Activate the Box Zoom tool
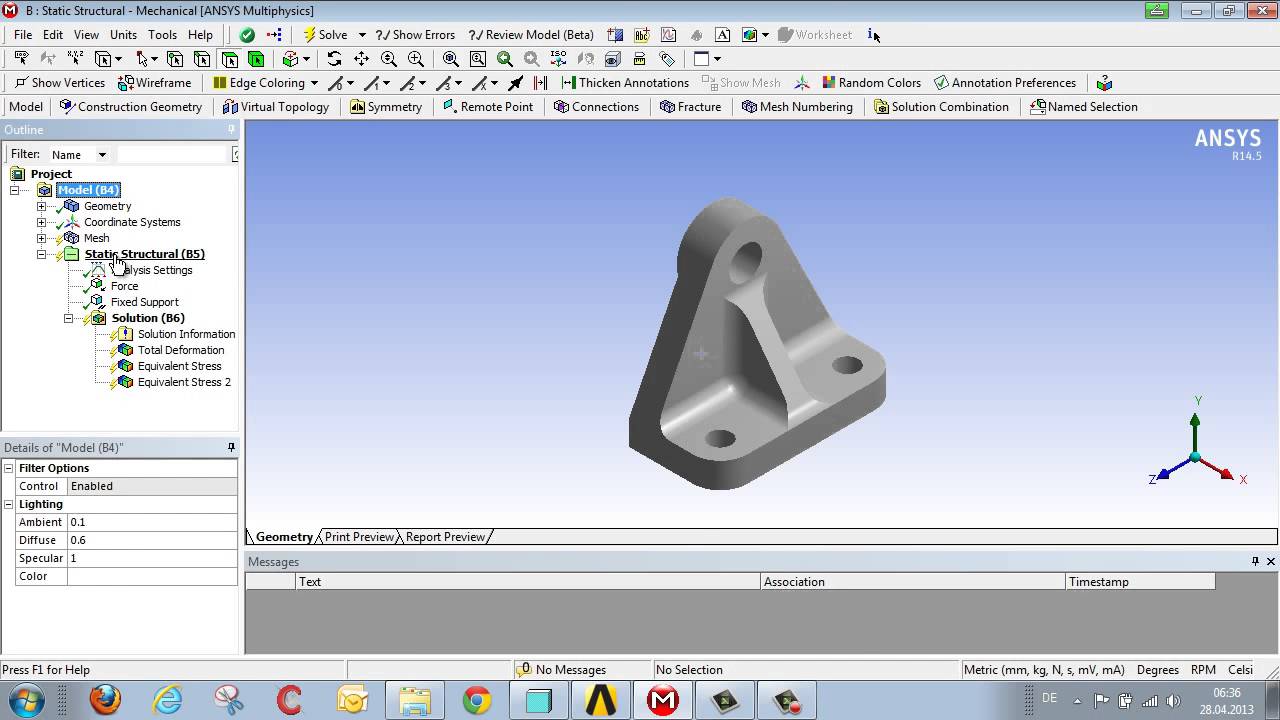The image size is (1280, 720). click(416, 59)
